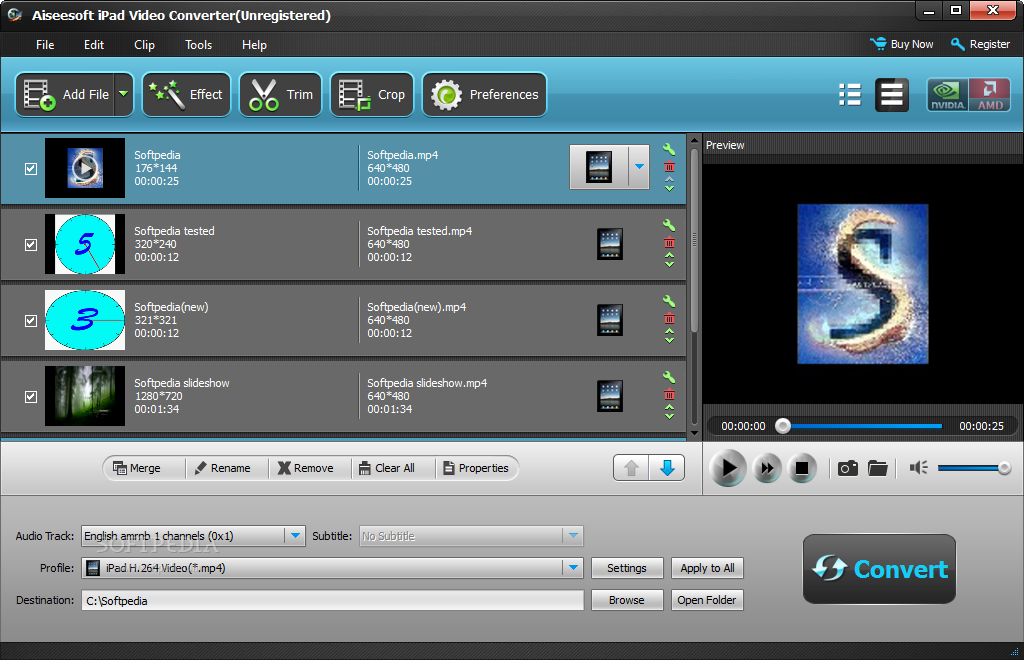Viewport: 1024px width, 660px height.
Task: Move selected file down with blue arrow
Action: coord(667,468)
